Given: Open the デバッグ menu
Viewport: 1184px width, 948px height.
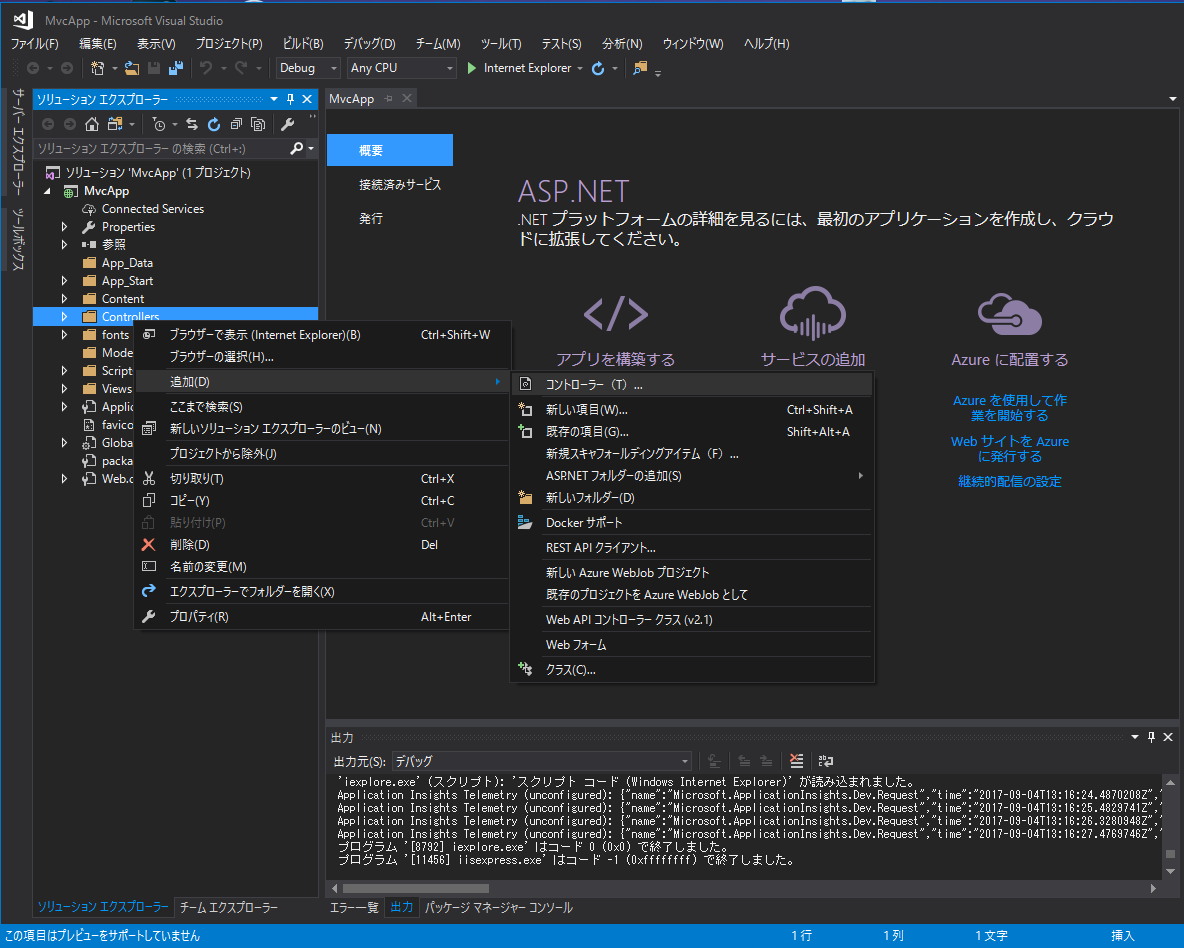Looking at the screenshot, I should [369, 43].
